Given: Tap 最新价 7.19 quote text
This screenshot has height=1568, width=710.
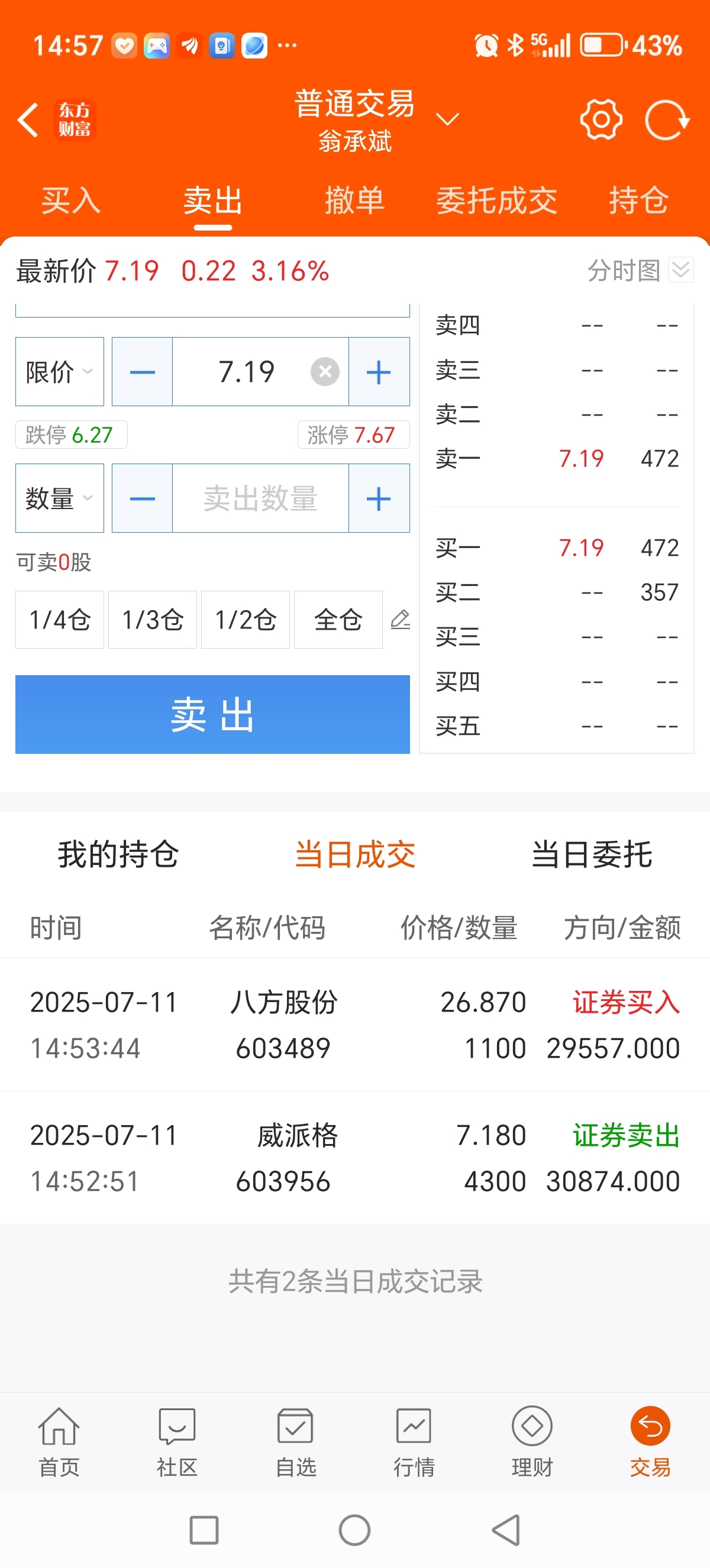Looking at the screenshot, I should [87, 271].
